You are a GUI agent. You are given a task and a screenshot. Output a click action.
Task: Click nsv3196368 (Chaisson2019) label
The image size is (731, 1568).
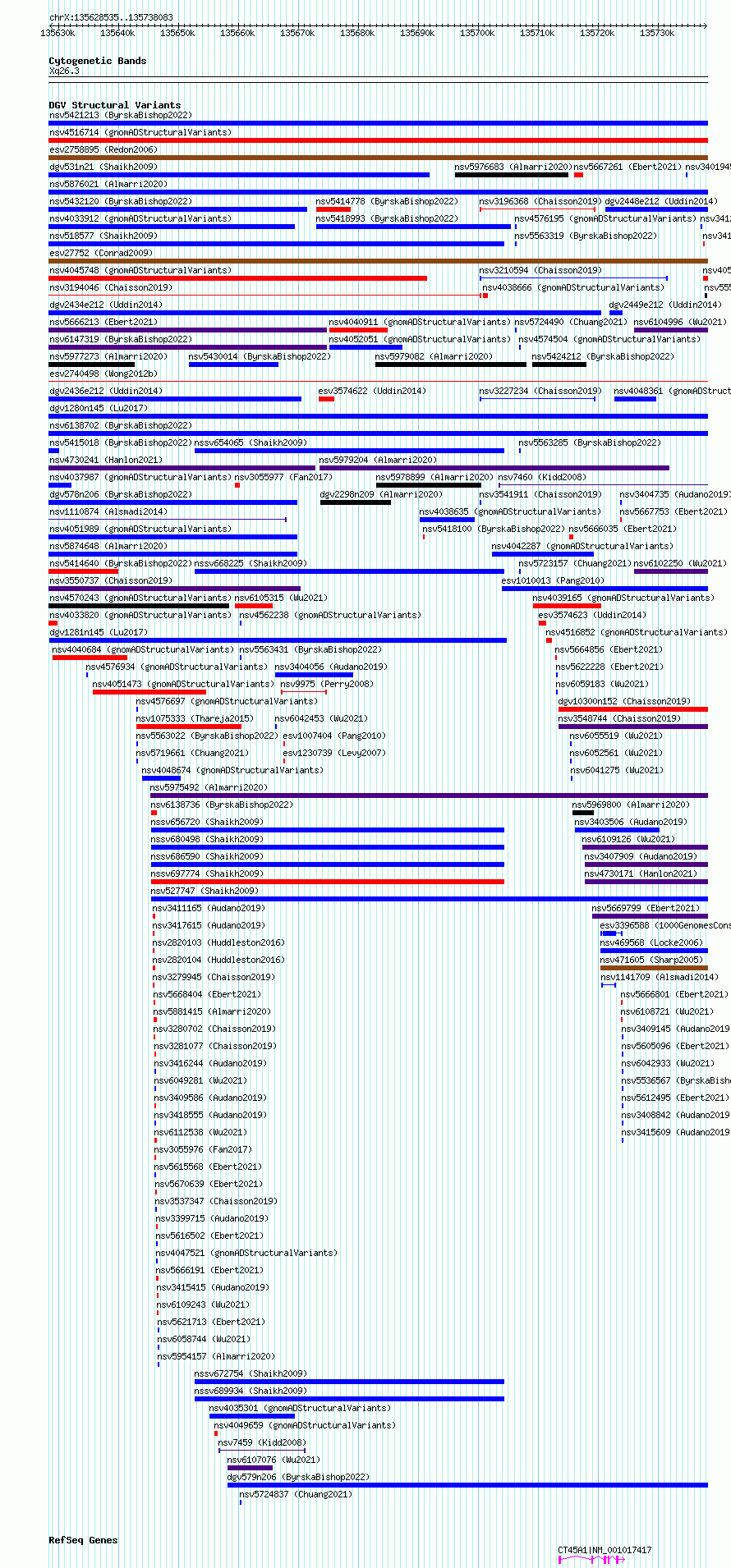pos(540,201)
